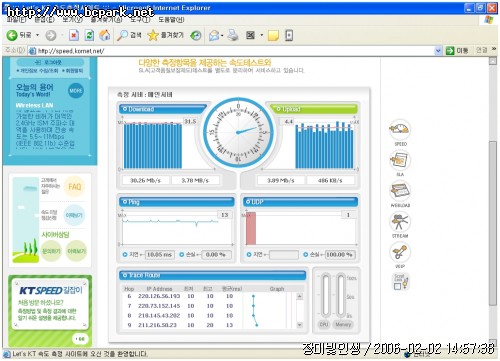500x361 pixels.
Task: Click the right green circle under 사이버상담
Action: [76, 251]
